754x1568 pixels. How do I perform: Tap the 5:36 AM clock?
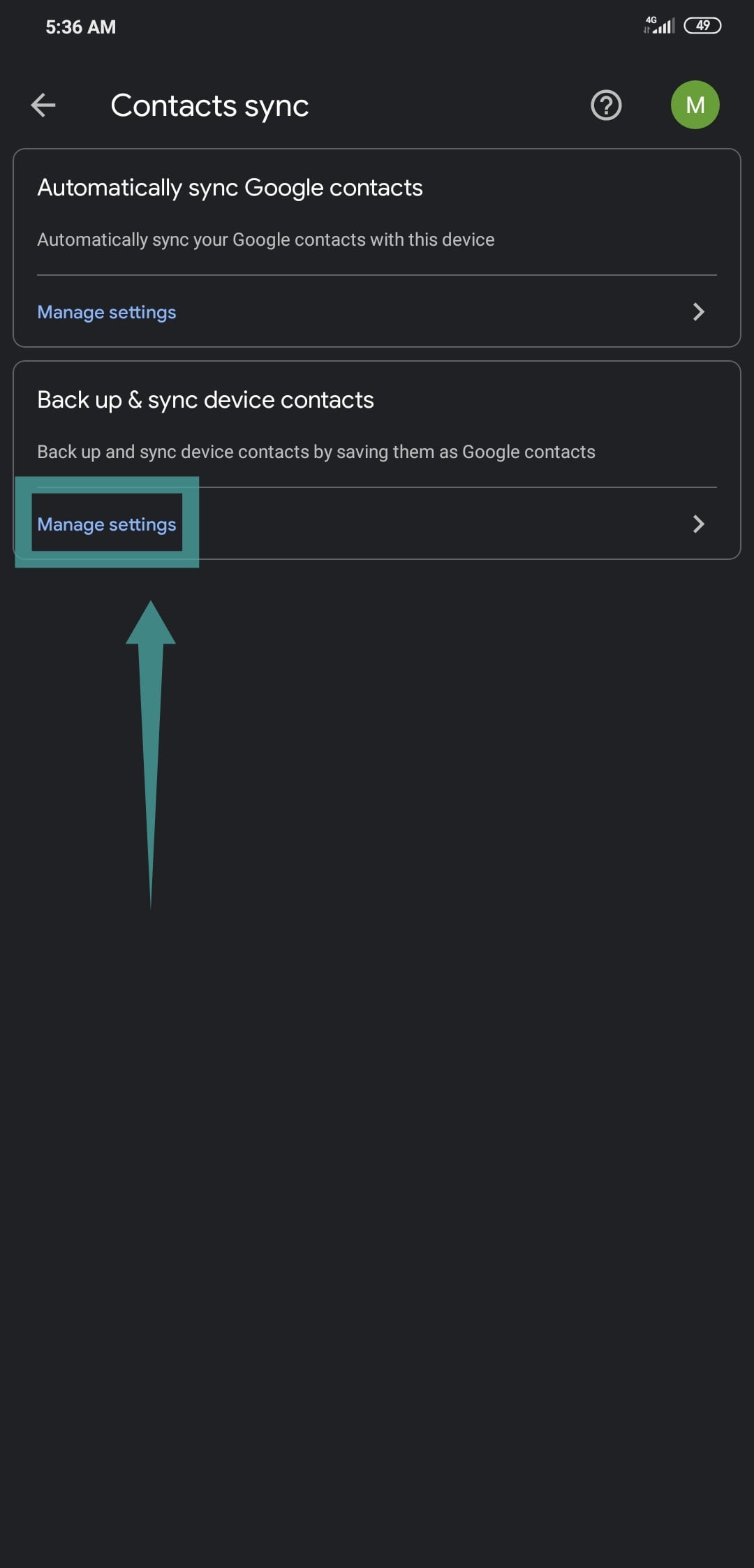[x=81, y=27]
